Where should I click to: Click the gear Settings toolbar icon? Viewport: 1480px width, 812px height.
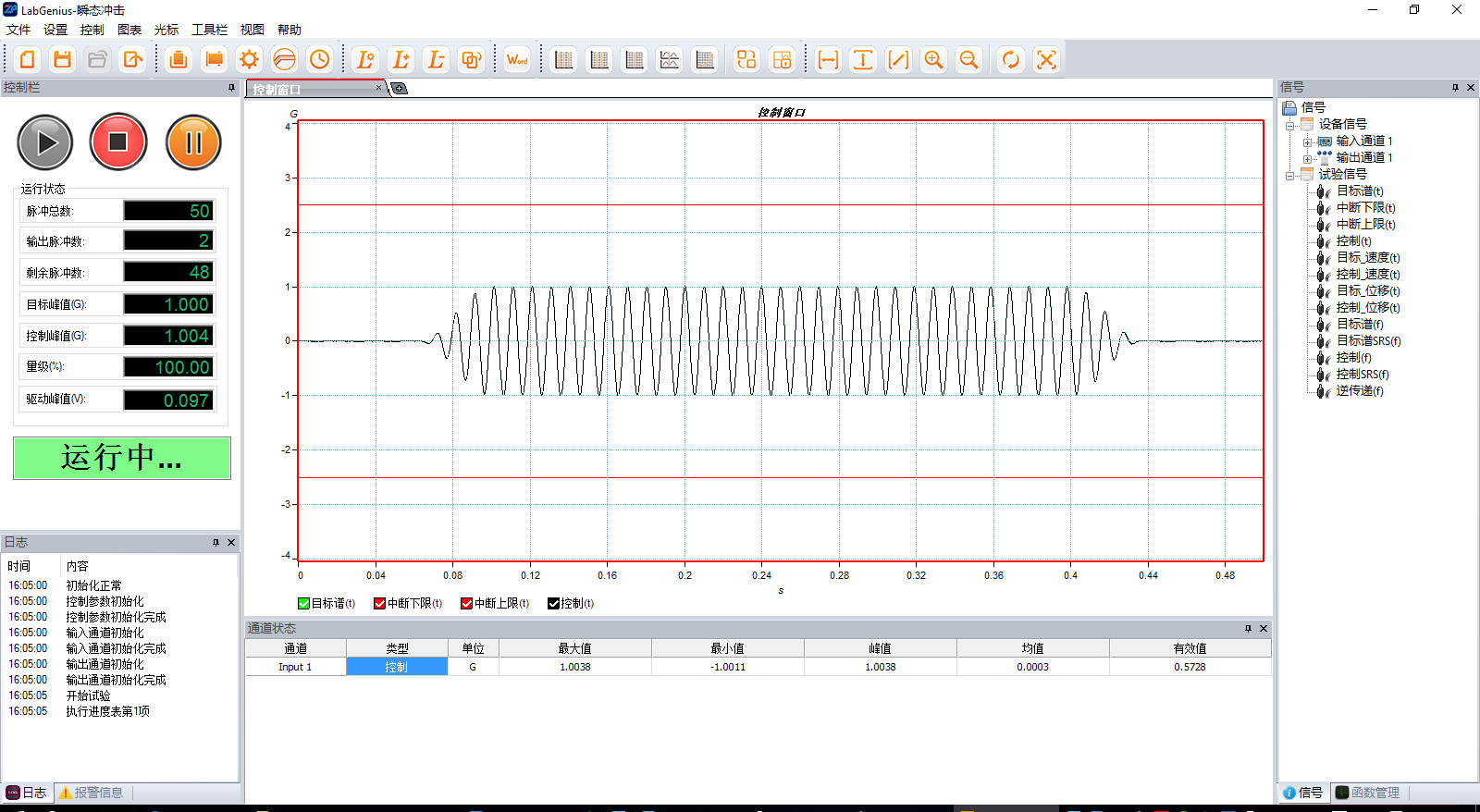tap(250, 60)
